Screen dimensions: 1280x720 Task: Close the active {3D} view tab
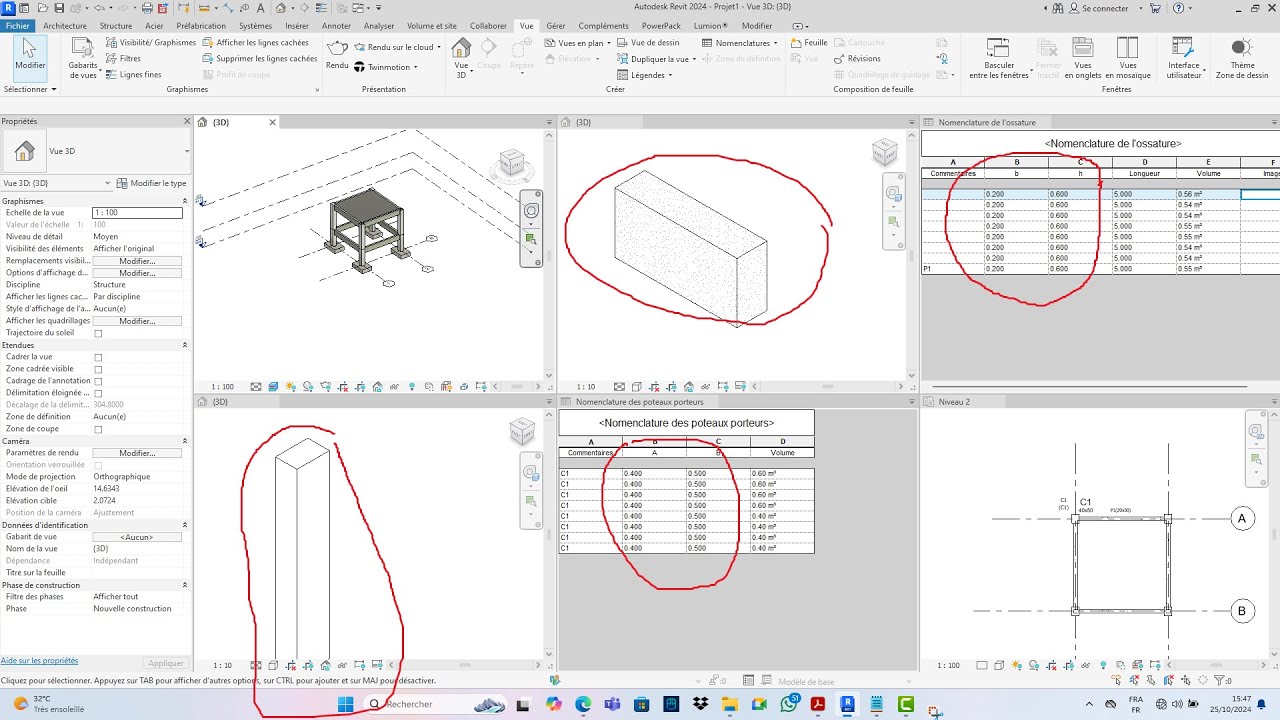[x=272, y=122]
